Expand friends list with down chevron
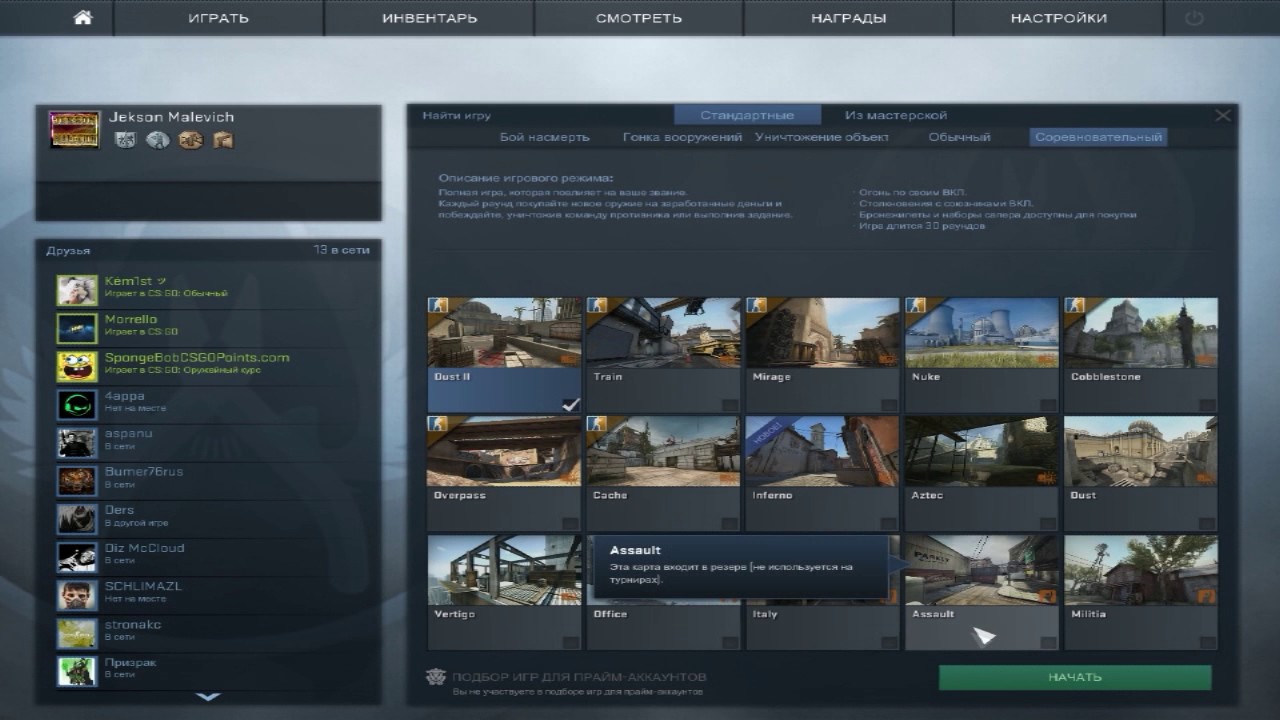 coord(208,696)
